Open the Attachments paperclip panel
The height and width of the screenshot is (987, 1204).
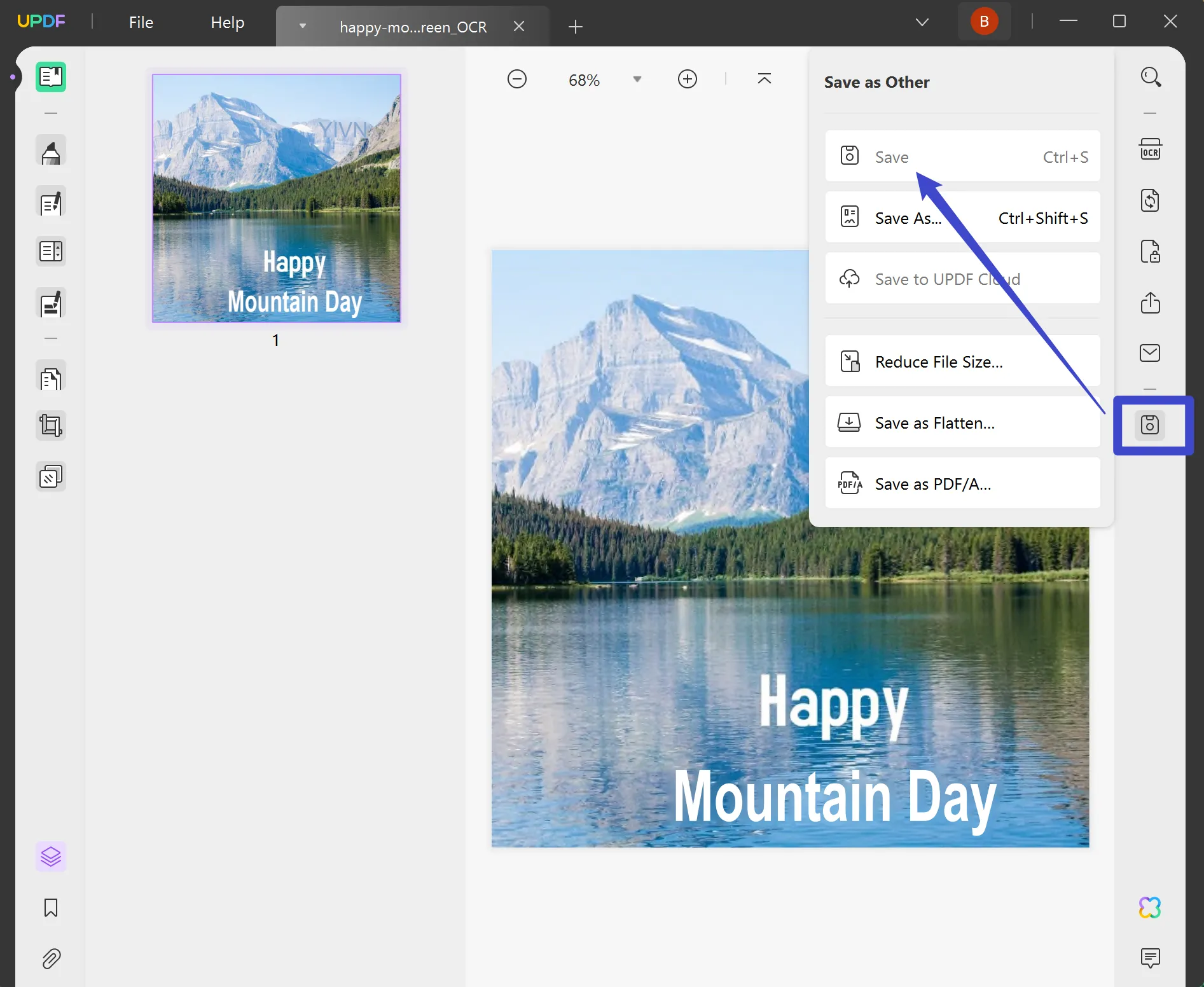click(x=51, y=958)
